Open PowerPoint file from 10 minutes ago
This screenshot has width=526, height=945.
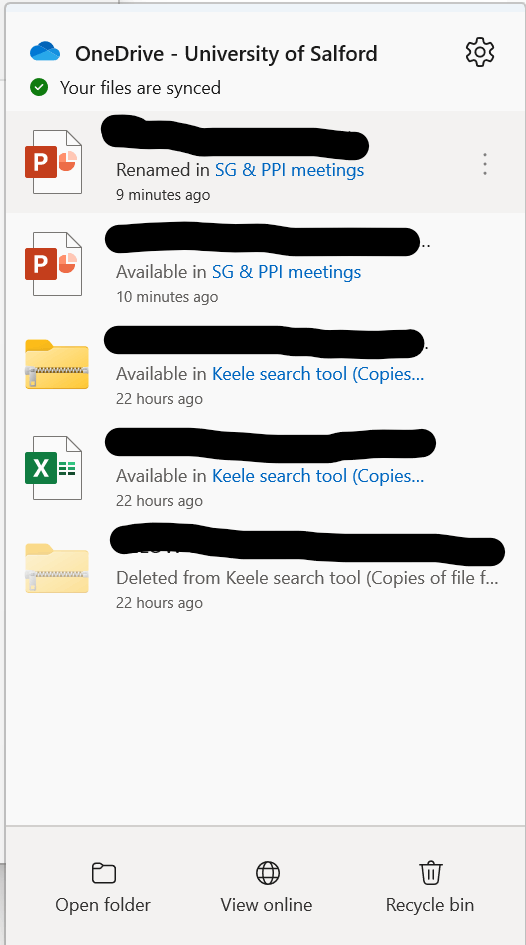tap(53, 264)
